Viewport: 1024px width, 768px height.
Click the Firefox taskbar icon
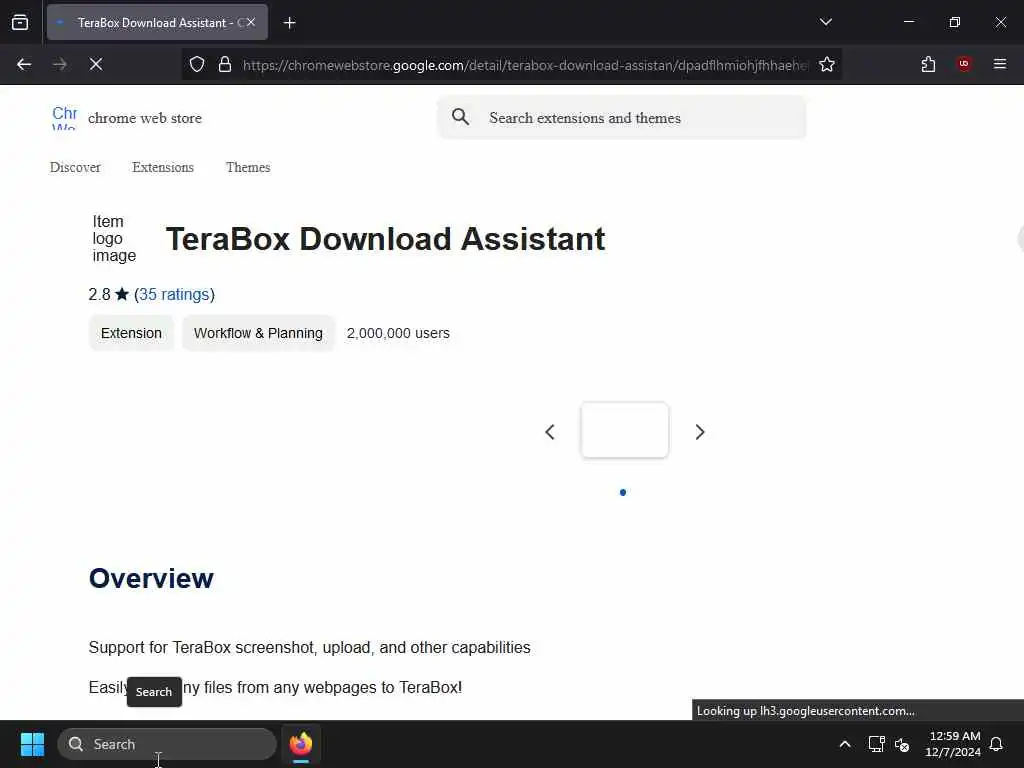point(301,744)
